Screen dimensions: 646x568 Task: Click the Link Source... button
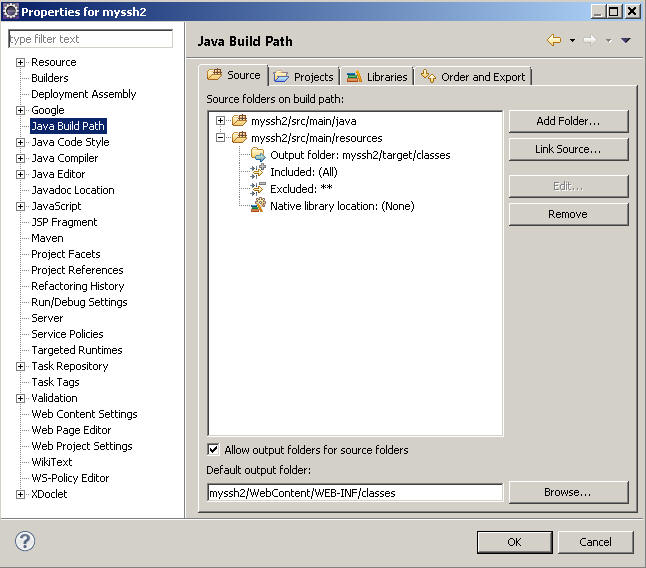coord(568,149)
